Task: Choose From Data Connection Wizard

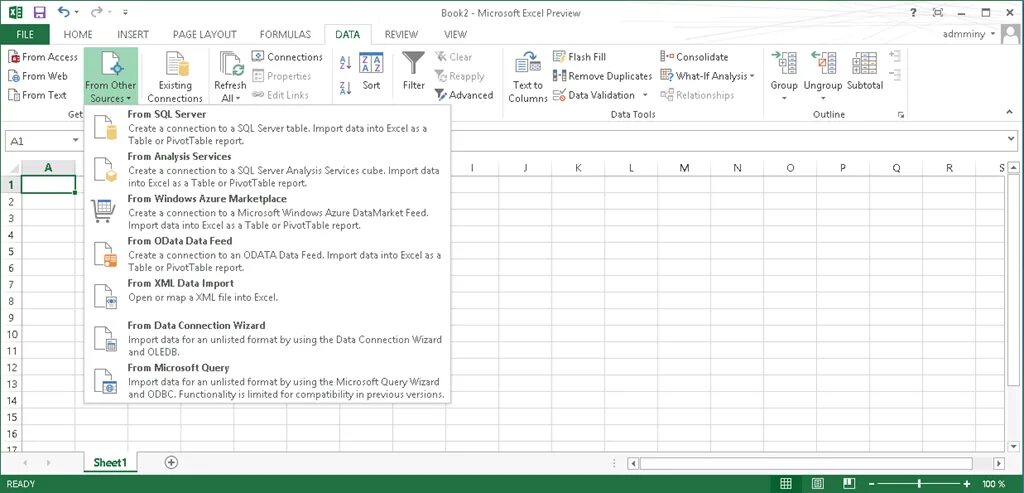Action: [267, 338]
